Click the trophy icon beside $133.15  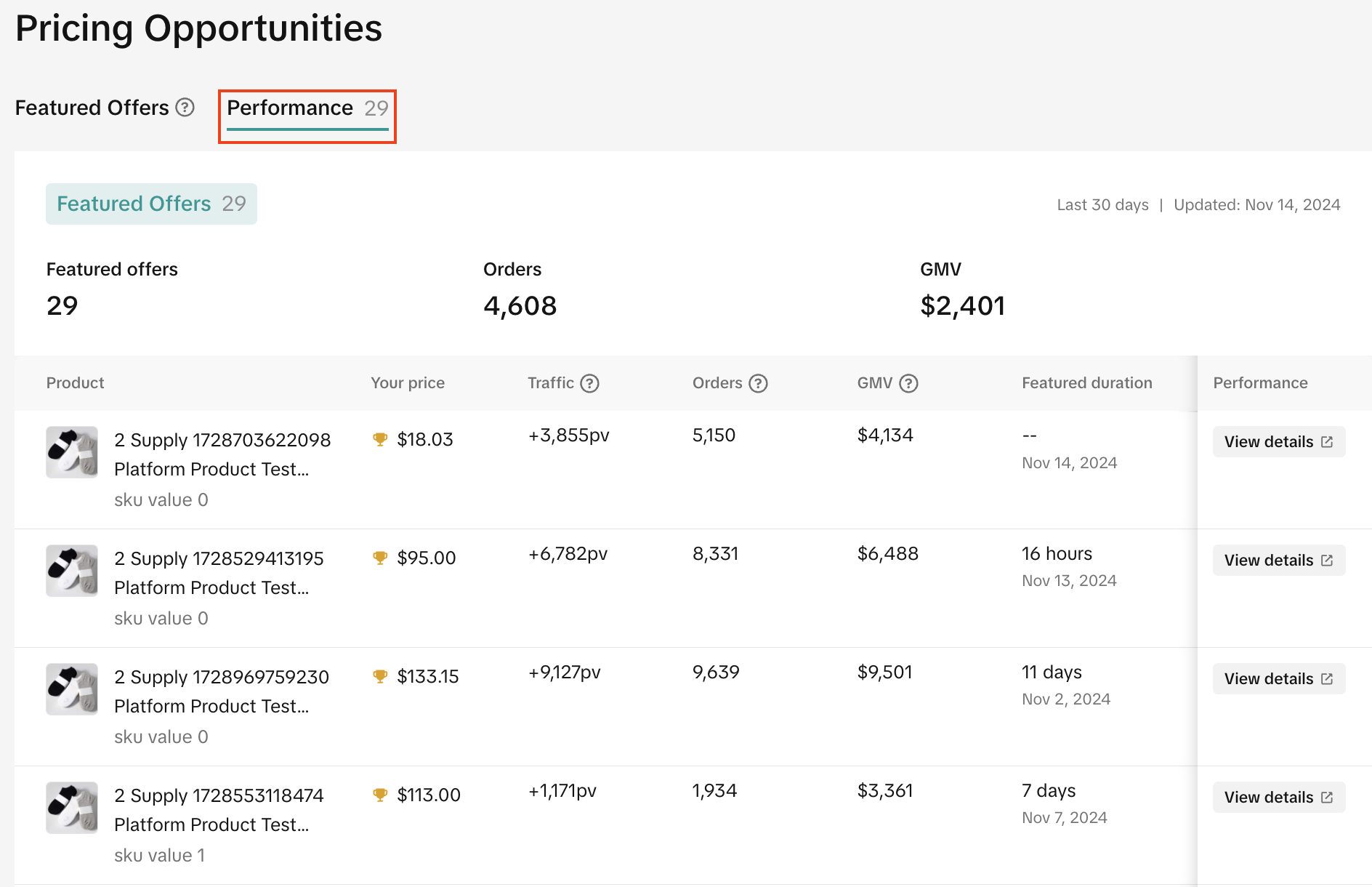pos(379,676)
